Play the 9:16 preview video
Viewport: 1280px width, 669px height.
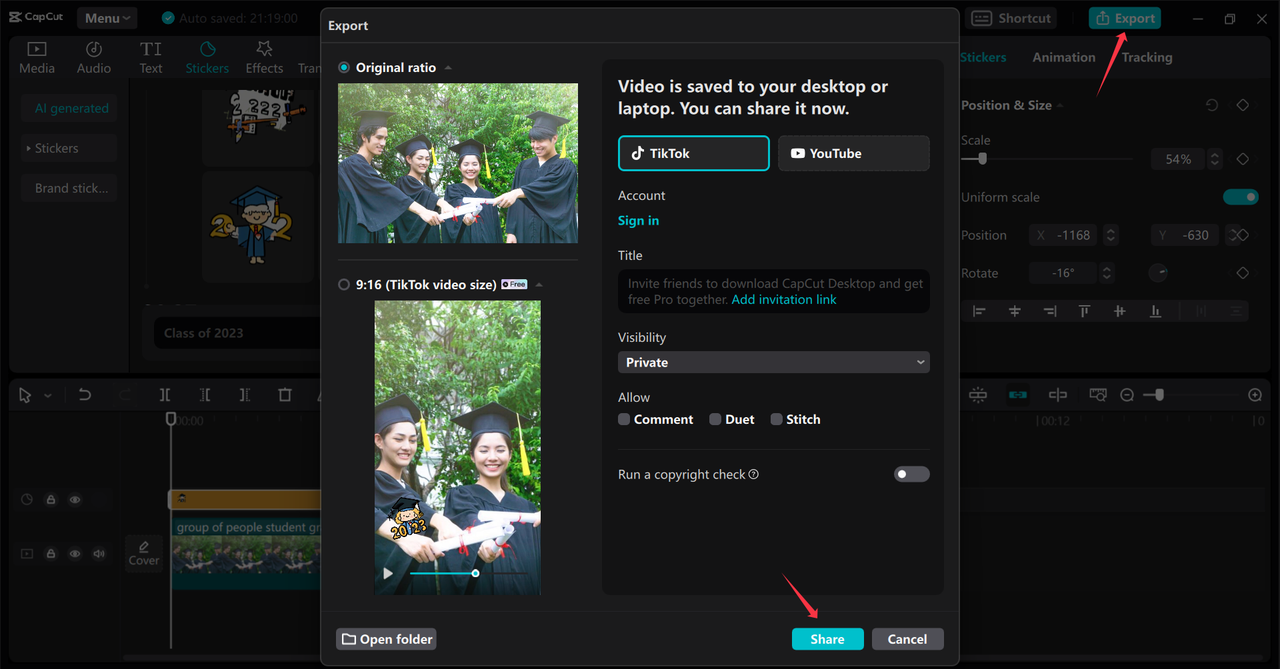click(x=388, y=574)
